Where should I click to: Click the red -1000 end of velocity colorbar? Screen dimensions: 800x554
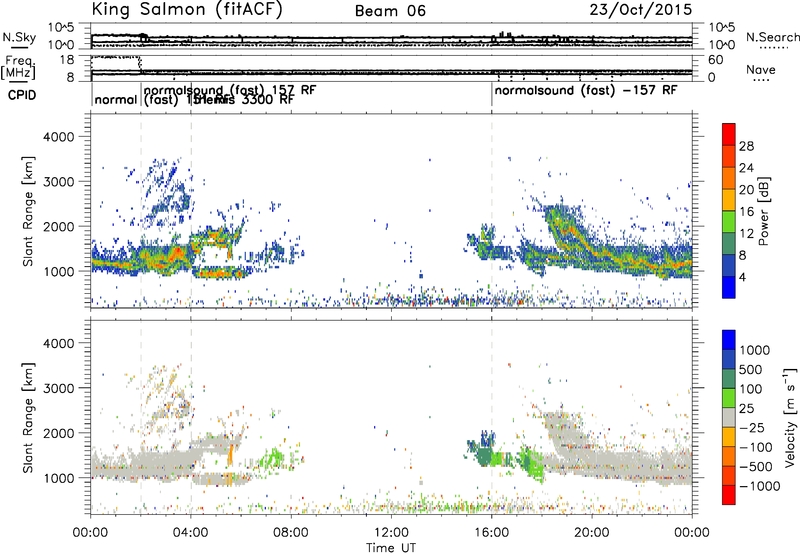(x=729, y=495)
